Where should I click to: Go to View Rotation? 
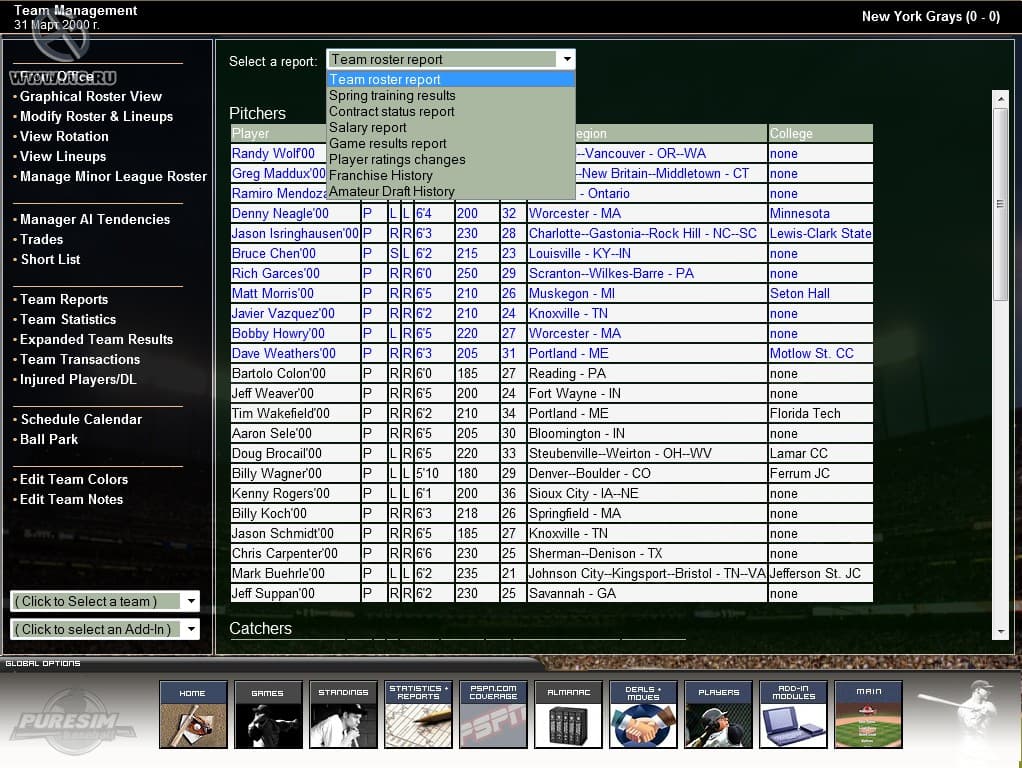[64, 136]
